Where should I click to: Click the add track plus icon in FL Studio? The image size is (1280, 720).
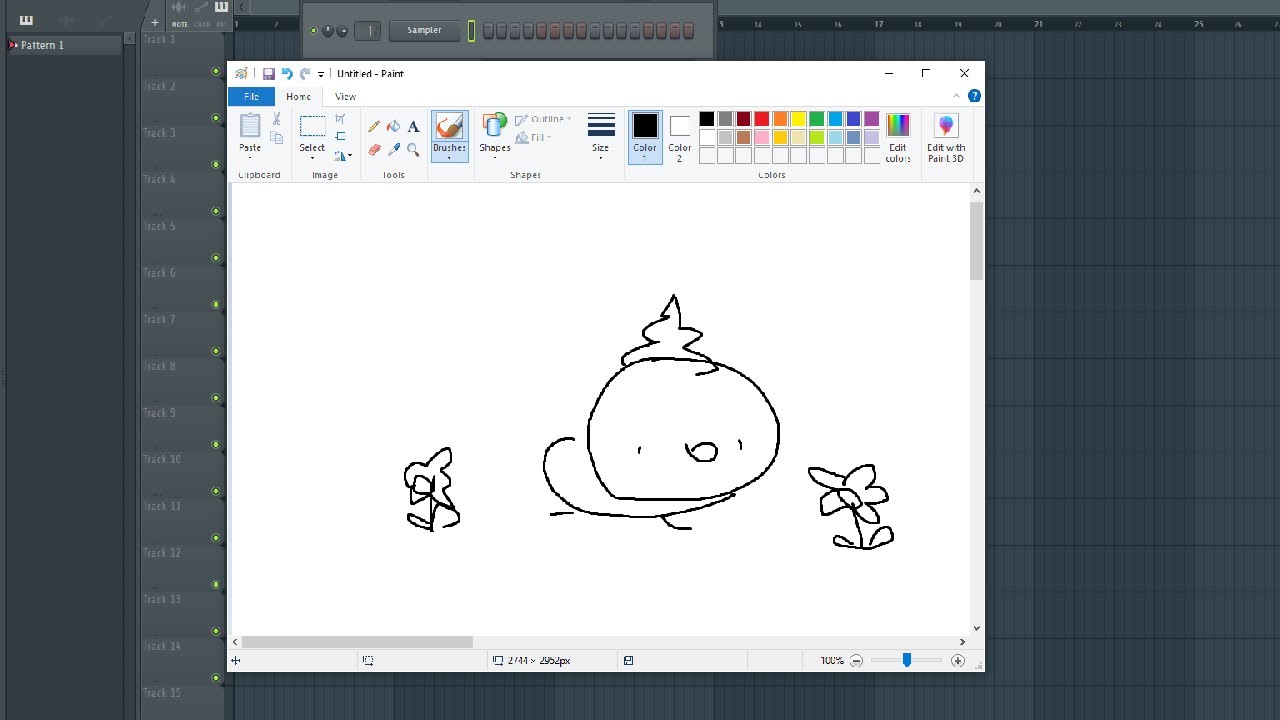pos(155,23)
